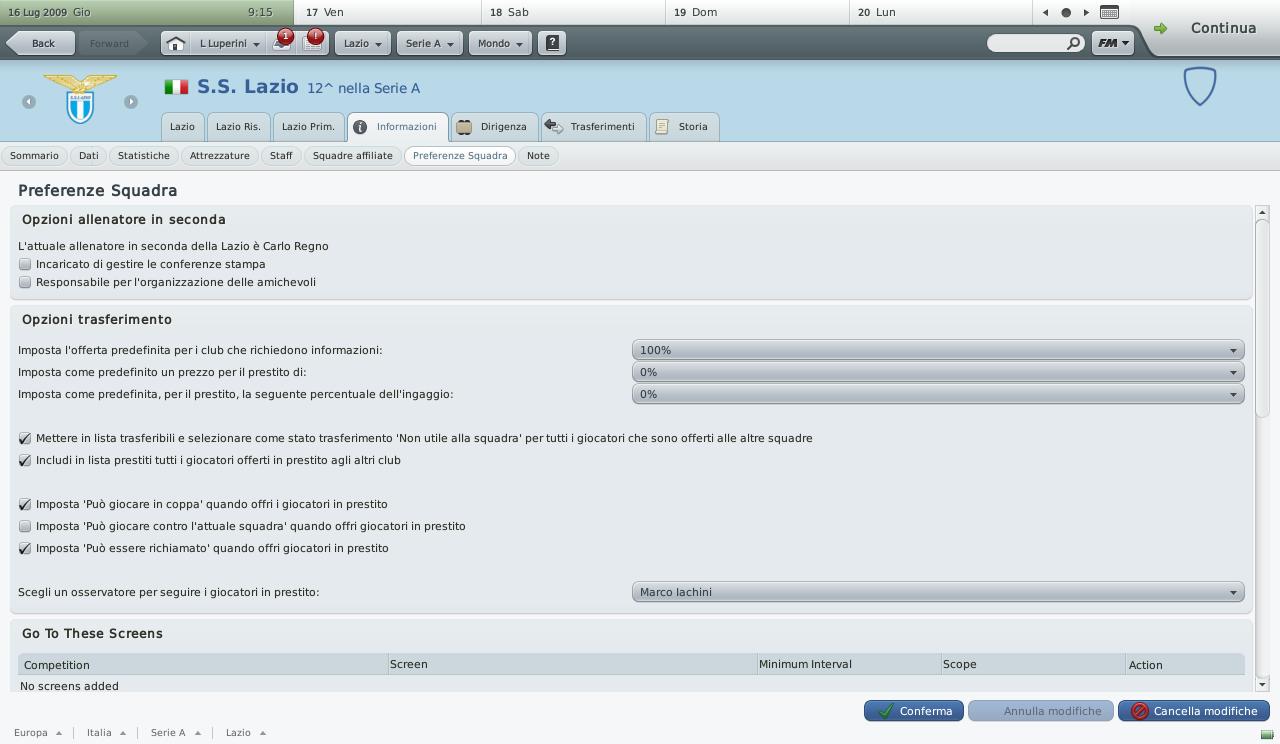Open the Lazio dropdown in toolbar

(x=363, y=43)
